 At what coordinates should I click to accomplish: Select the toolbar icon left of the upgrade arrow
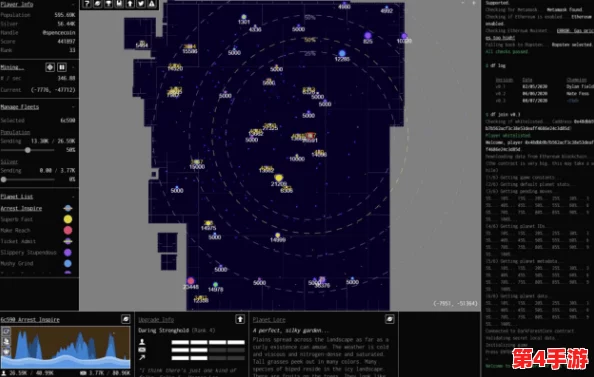tap(119, 4)
